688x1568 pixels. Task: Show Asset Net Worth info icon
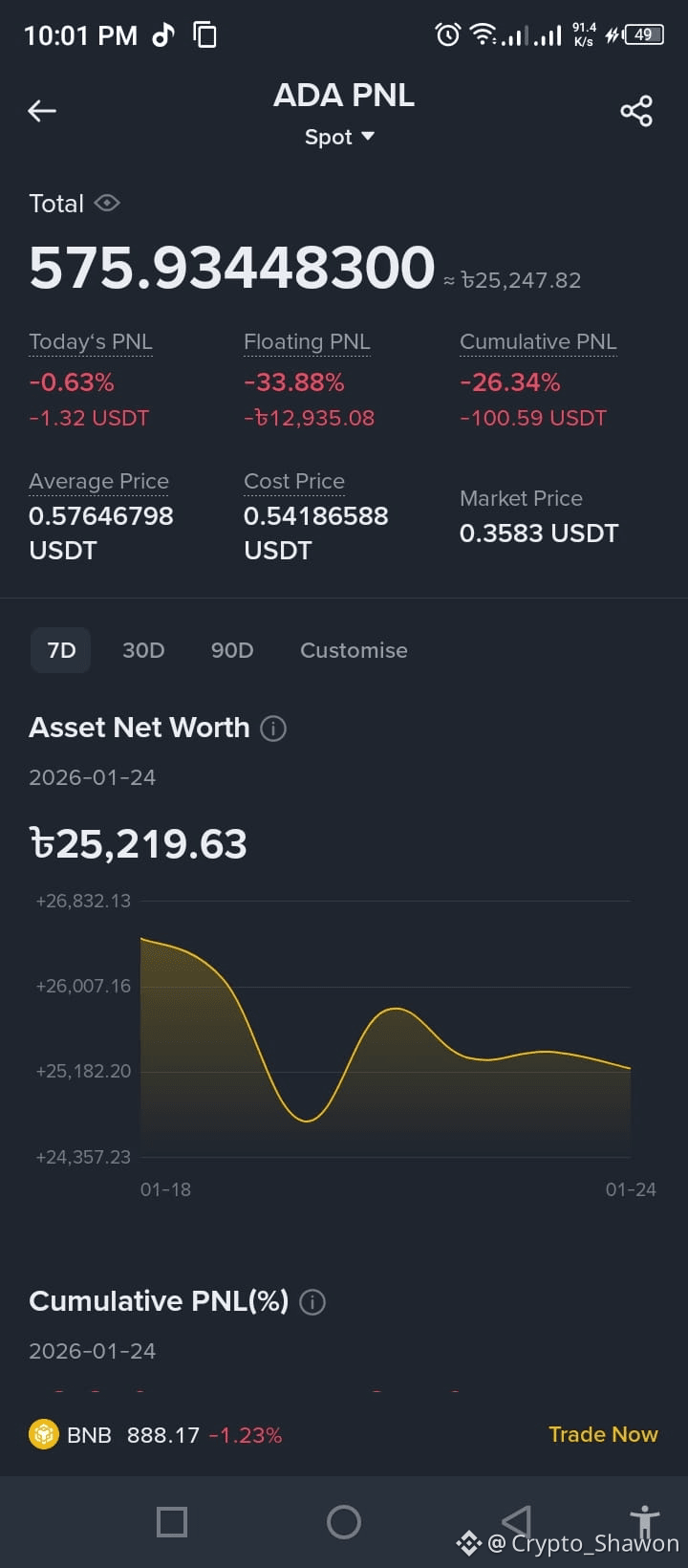coord(273,729)
